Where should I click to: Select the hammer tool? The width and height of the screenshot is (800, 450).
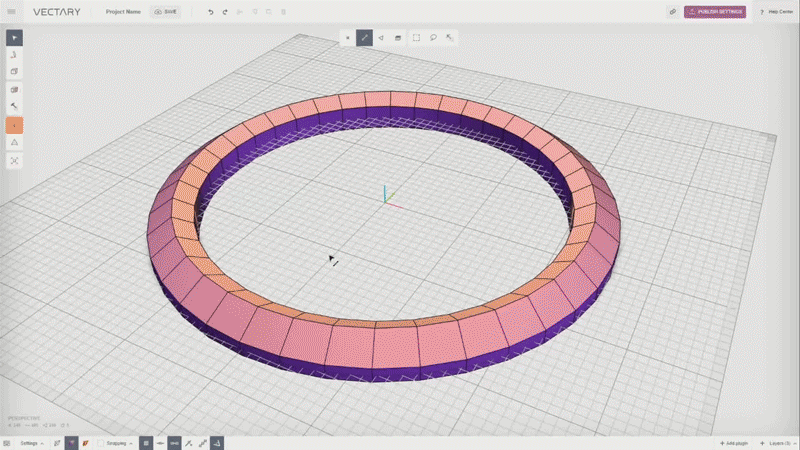14,107
